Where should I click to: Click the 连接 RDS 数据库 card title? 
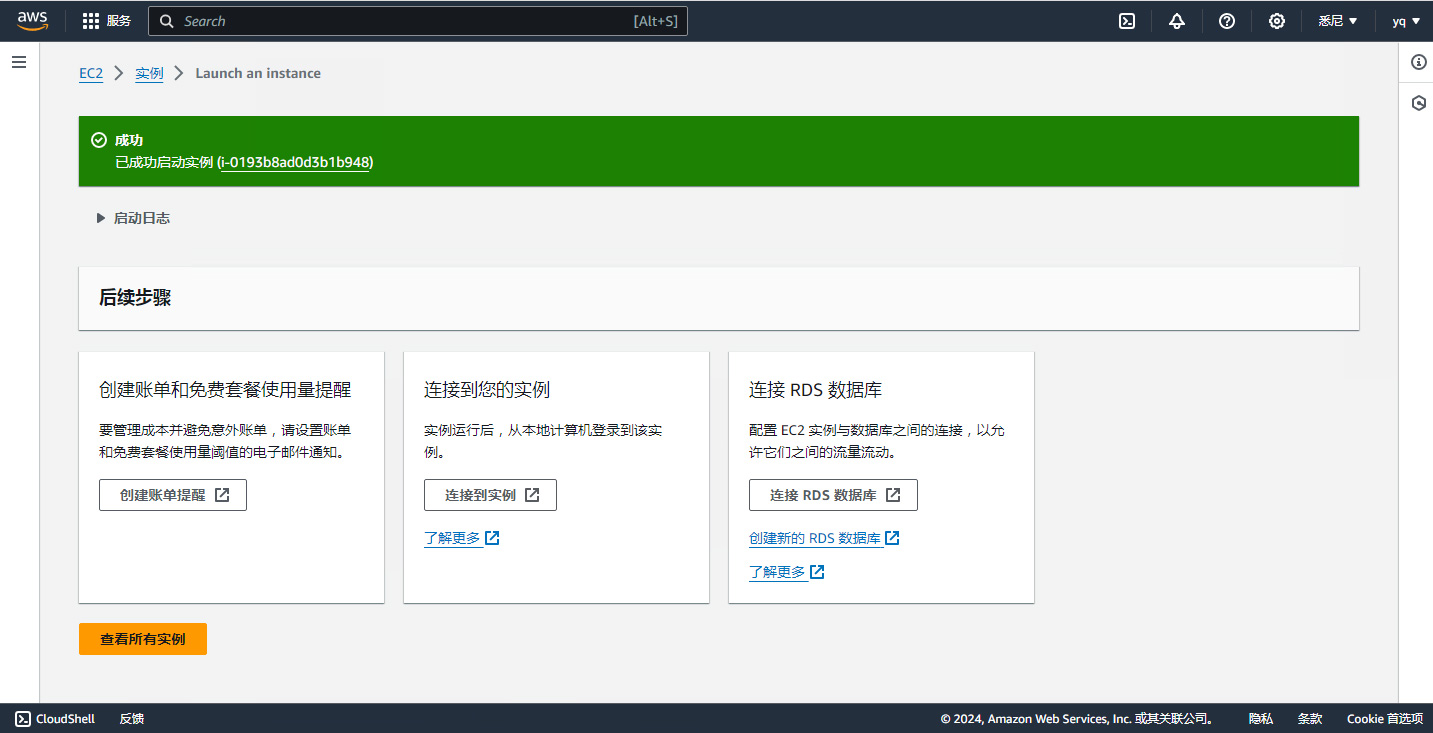pyautogui.click(x=815, y=390)
